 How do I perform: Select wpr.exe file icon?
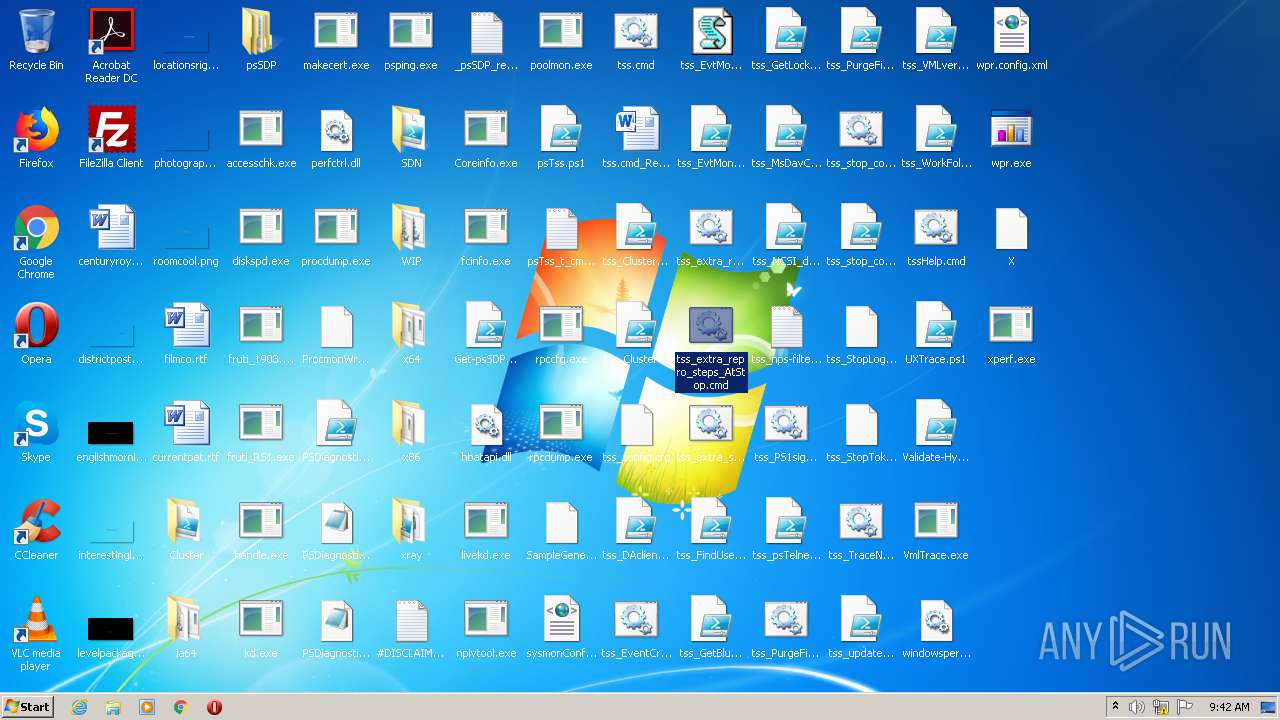[1011, 131]
